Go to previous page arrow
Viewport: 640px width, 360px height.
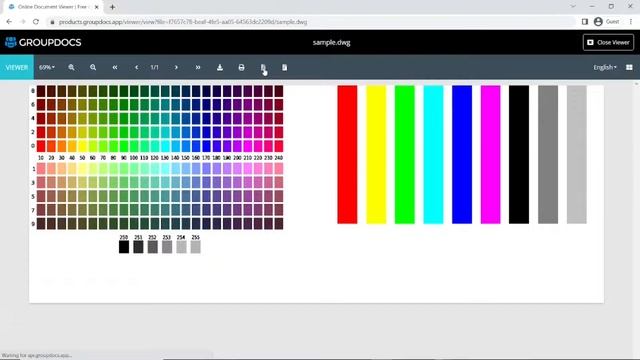tap(136, 67)
